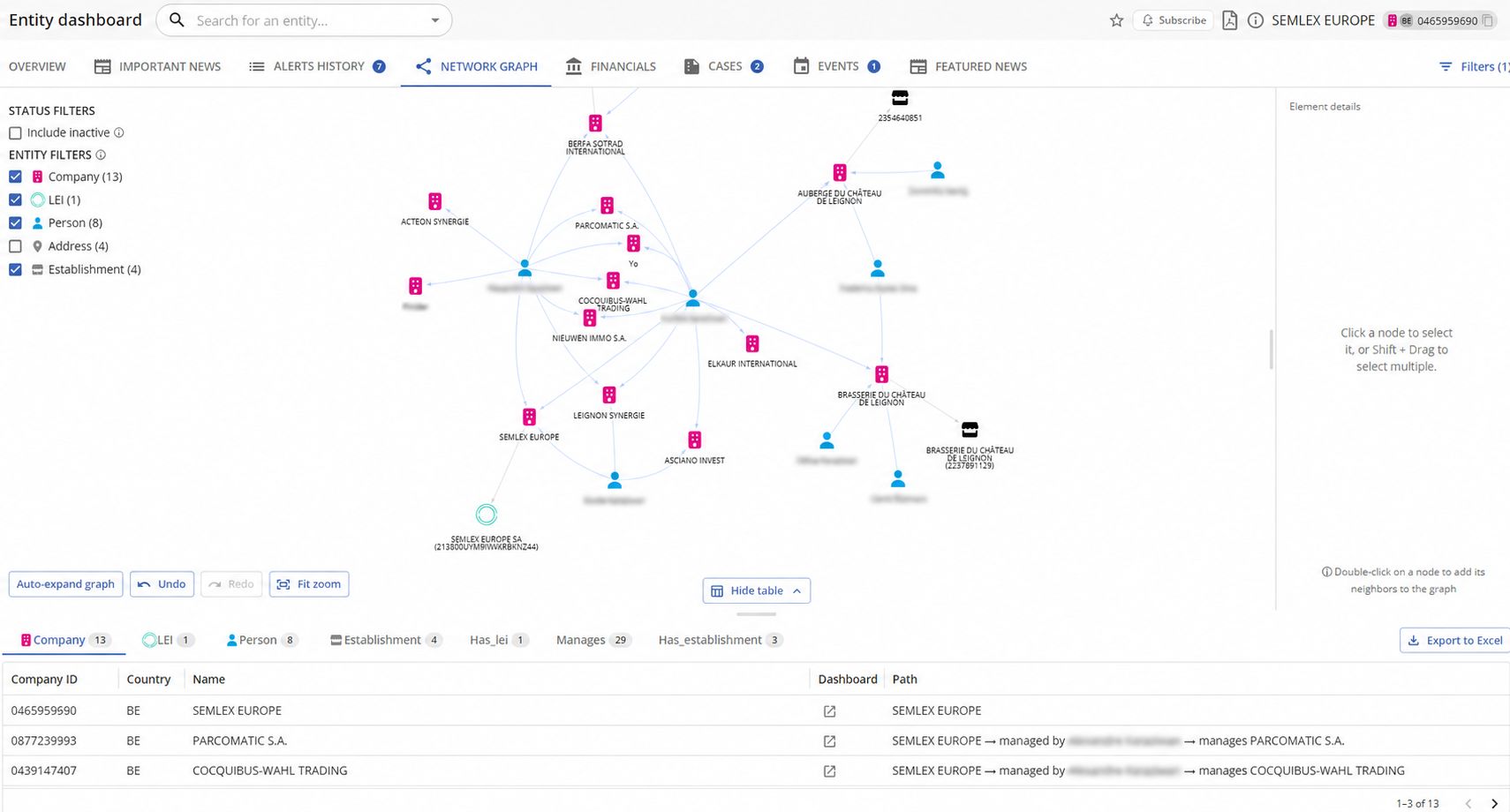This screenshot has height=812, width=1510.
Task: Click the favorite star icon
Action: (1116, 20)
